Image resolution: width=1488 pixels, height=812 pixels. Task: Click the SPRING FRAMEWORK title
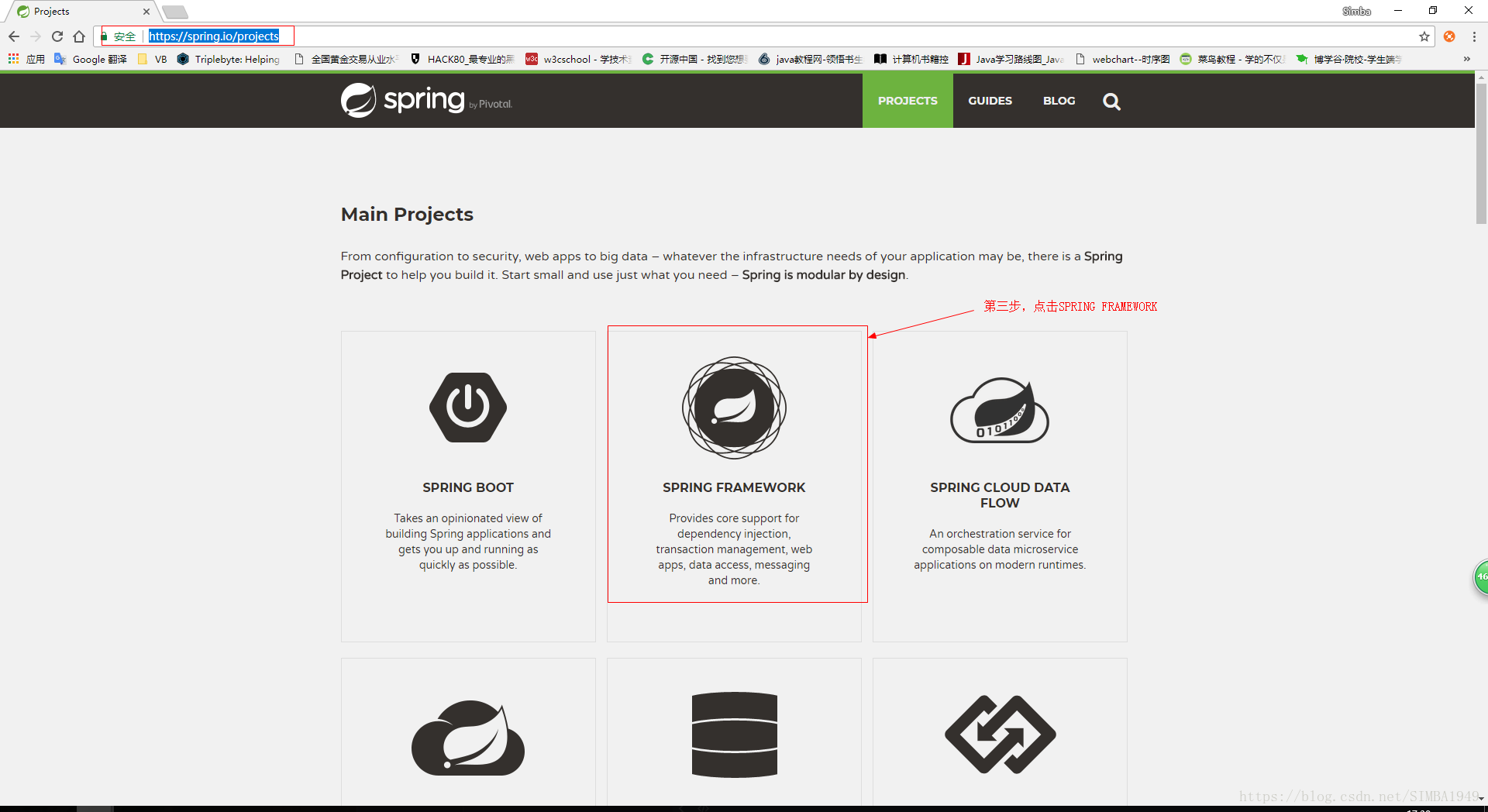(x=734, y=487)
